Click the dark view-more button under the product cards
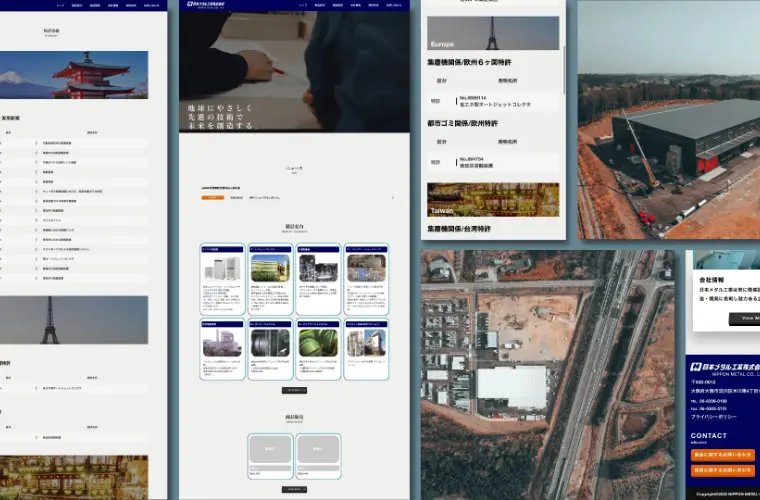760x500 pixels. [x=294, y=390]
